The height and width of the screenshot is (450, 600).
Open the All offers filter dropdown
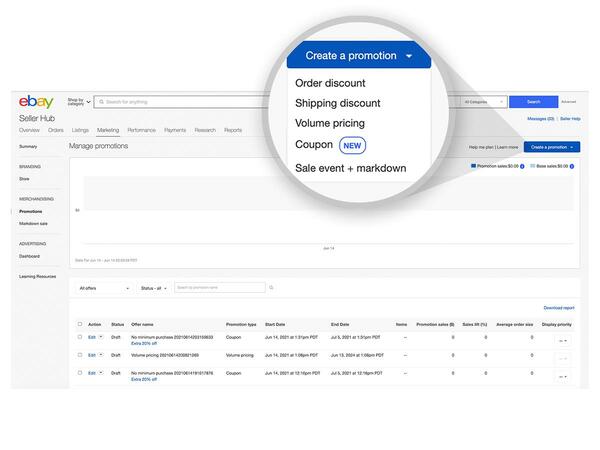pyautogui.click(x=104, y=288)
